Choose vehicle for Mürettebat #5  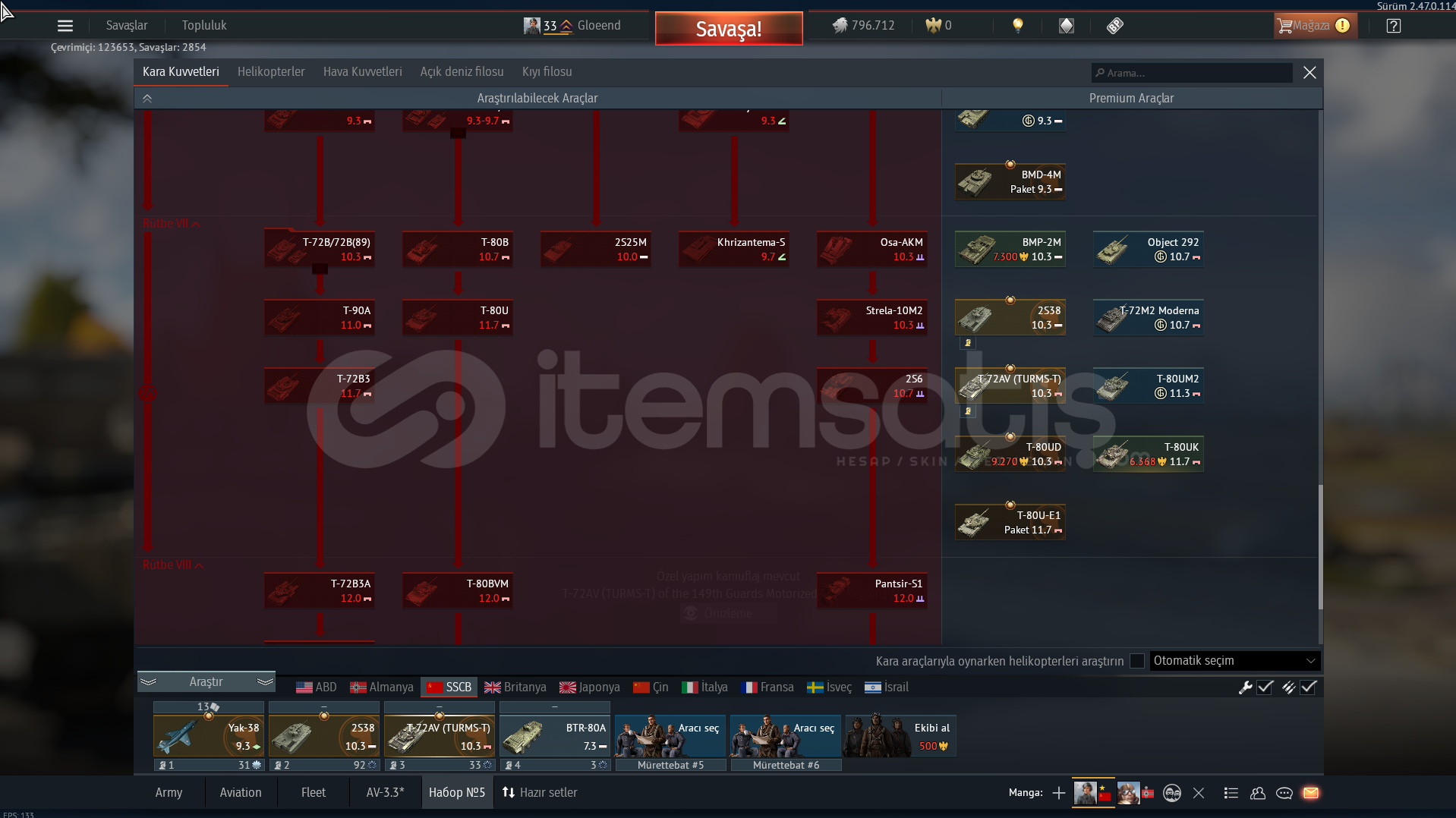pyautogui.click(x=670, y=737)
